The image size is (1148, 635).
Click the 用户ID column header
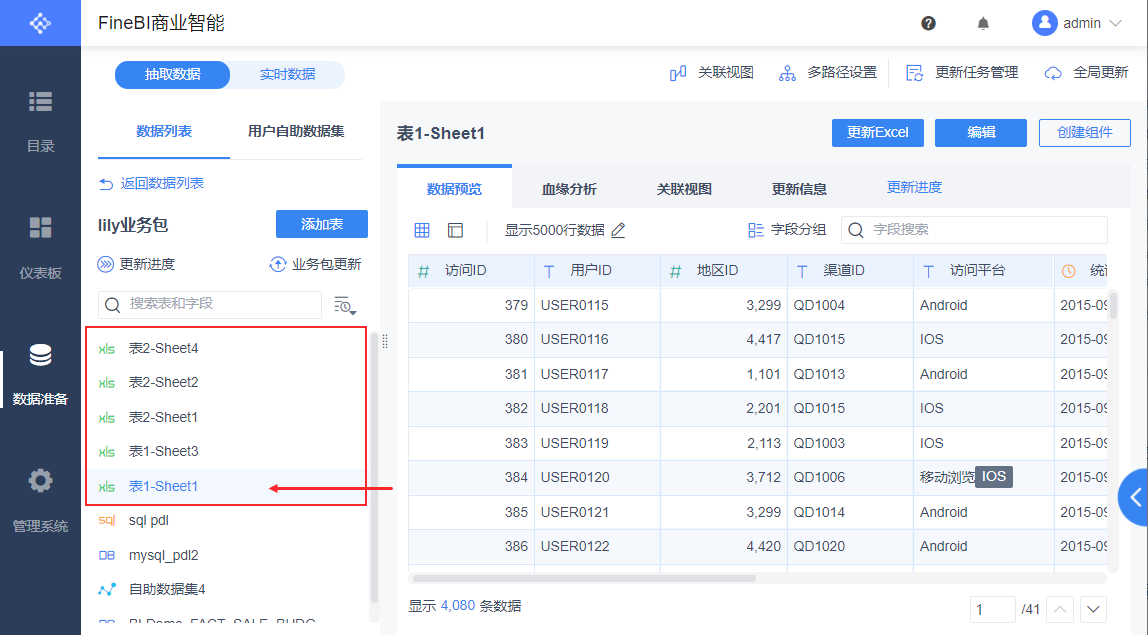point(597,271)
